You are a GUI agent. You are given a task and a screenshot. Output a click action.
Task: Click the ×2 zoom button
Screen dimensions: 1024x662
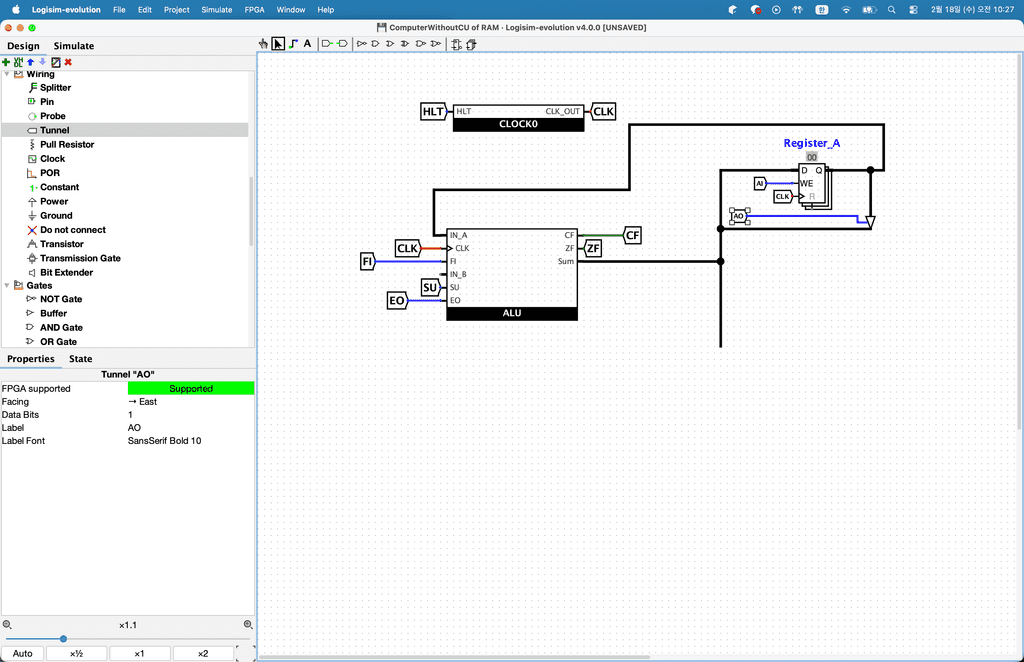click(202, 654)
